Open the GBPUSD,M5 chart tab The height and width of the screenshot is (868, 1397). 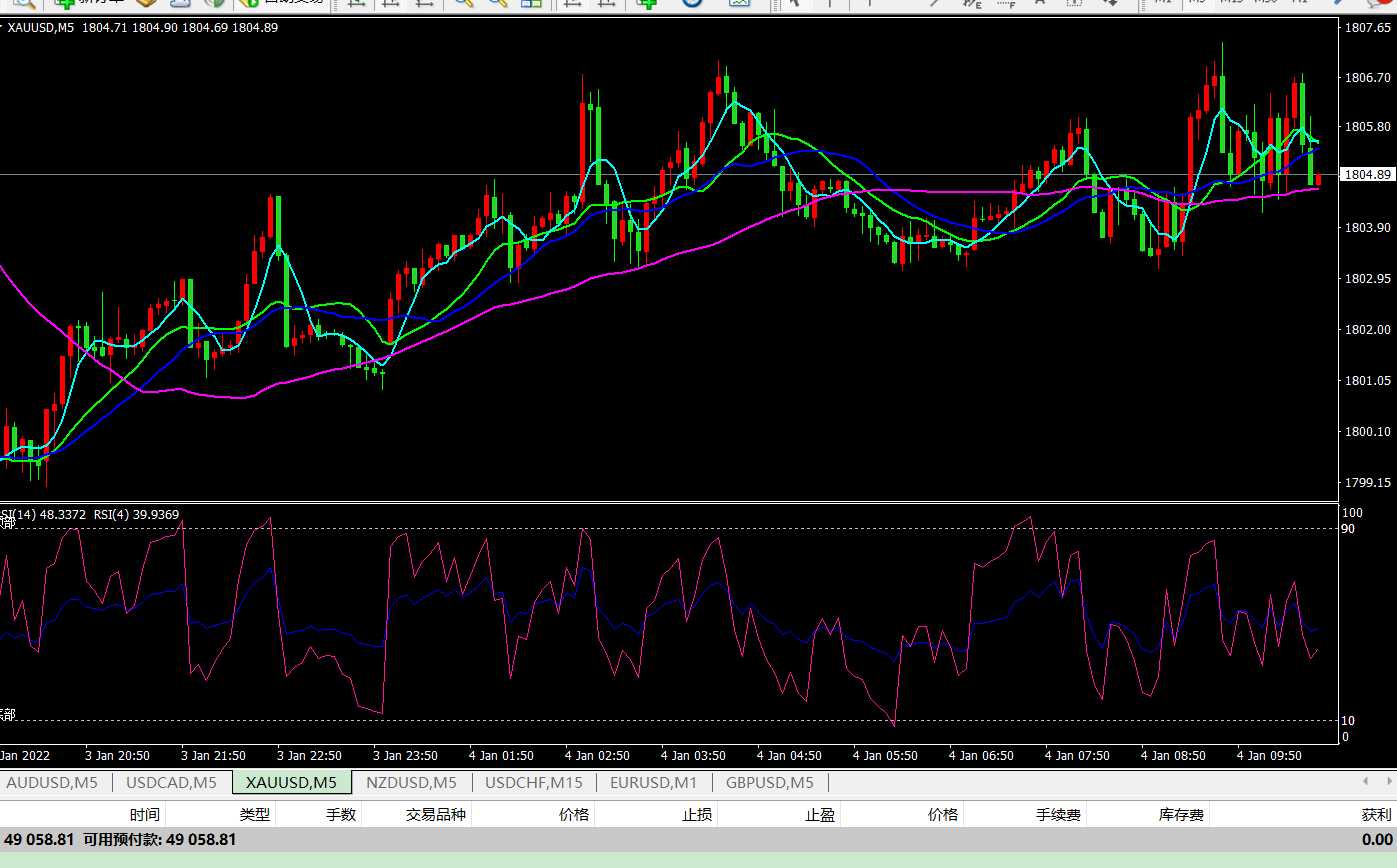point(770,782)
